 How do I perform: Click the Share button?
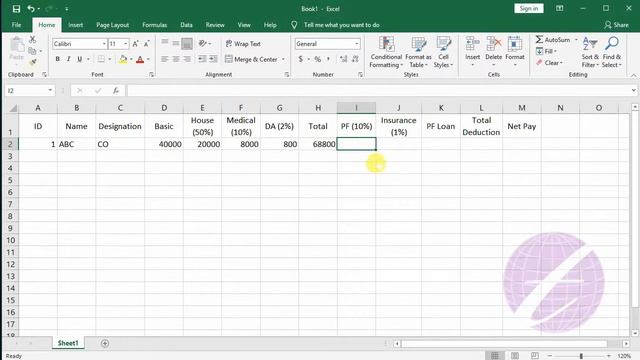[x=616, y=25]
